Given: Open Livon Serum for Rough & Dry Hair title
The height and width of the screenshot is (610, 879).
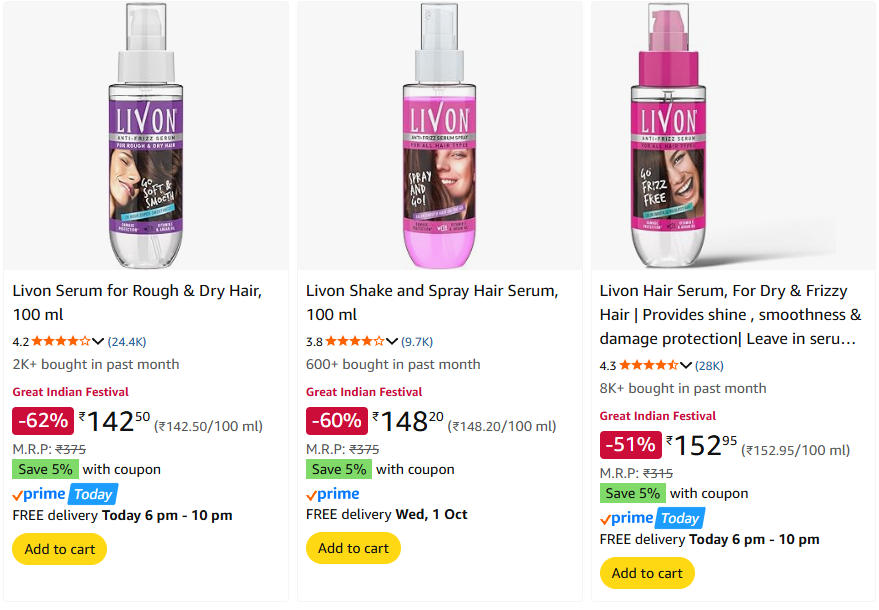Looking at the screenshot, I should tap(137, 291).
